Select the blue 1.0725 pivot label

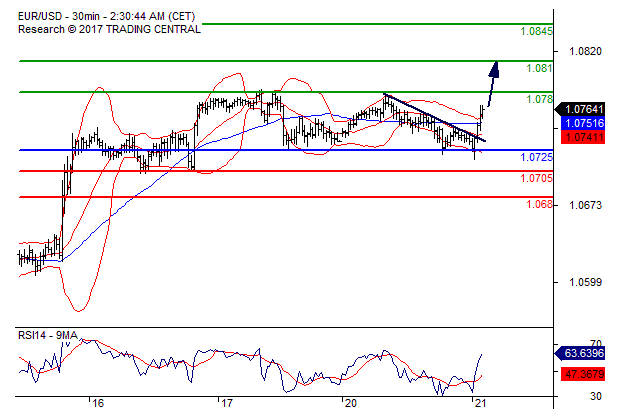pyautogui.click(x=537, y=157)
